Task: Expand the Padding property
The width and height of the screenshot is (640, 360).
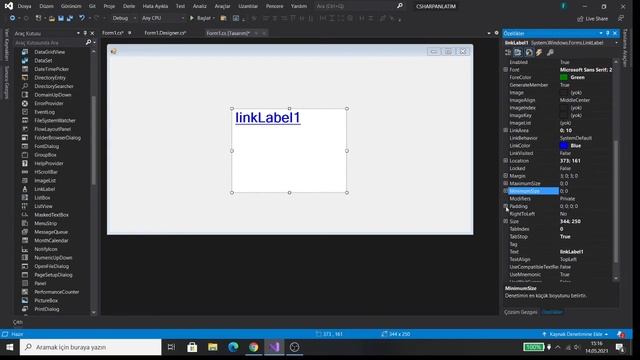Action: tap(506, 206)
